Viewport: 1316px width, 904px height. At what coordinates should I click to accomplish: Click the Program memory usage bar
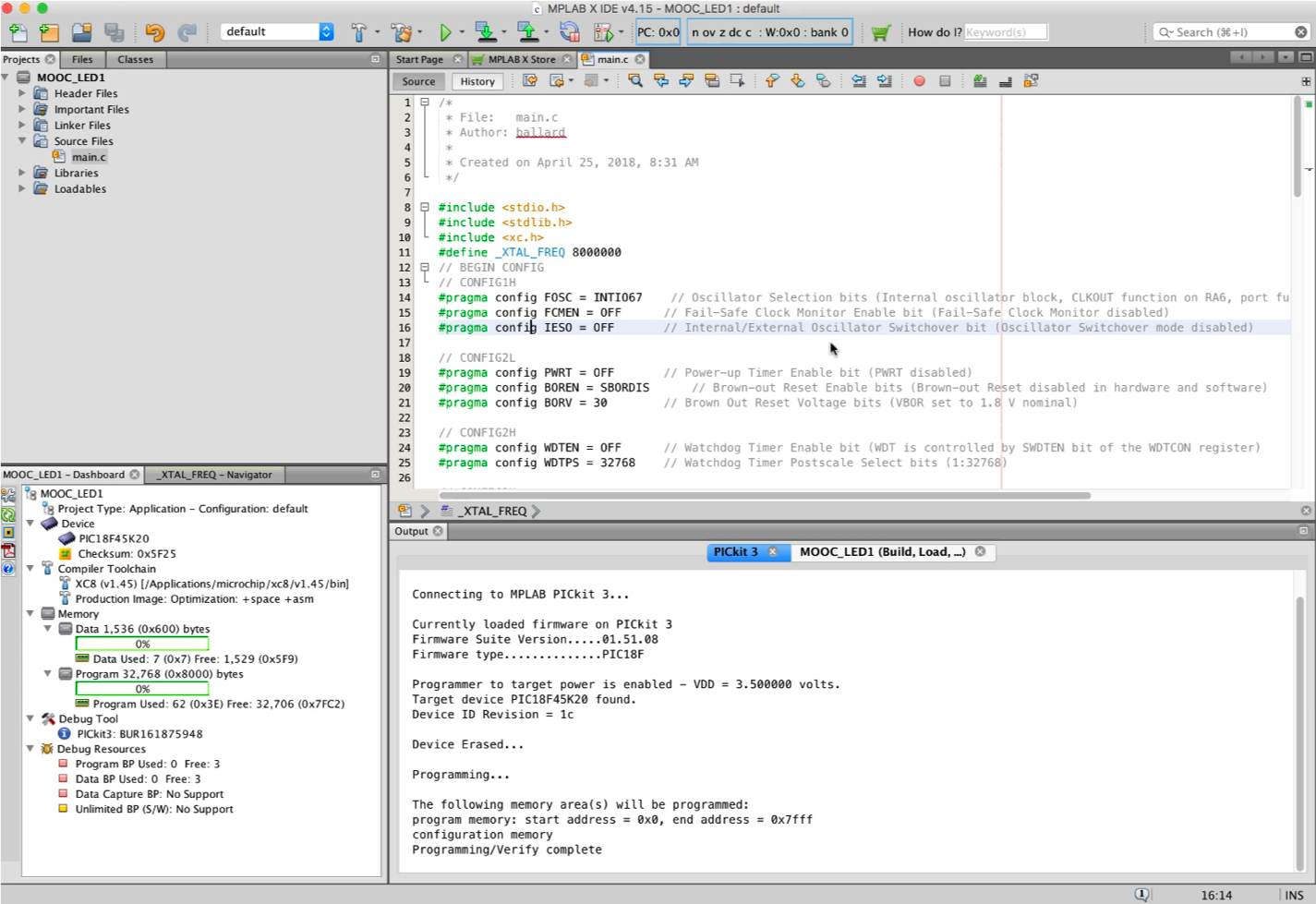141,689
